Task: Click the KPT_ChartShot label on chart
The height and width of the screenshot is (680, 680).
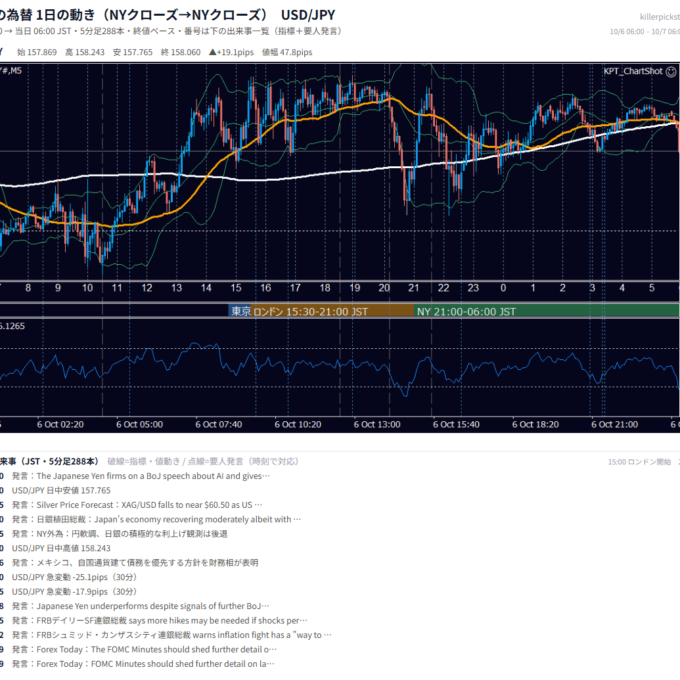Action: tap(633, 72)
